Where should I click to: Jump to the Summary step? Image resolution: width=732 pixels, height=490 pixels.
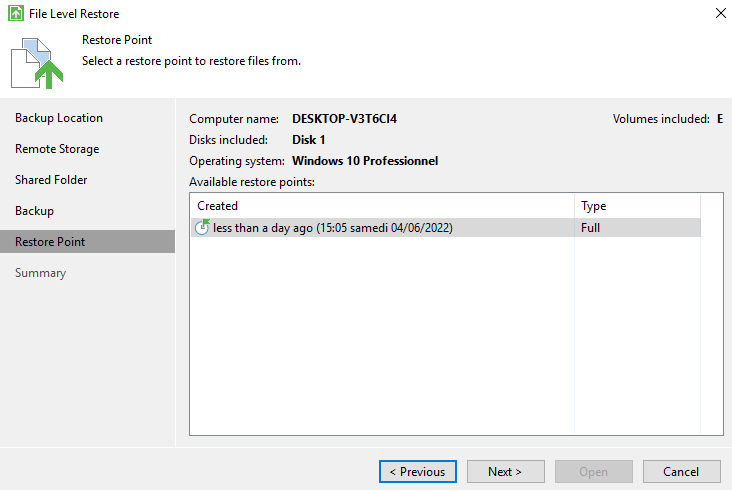point(40,273)
